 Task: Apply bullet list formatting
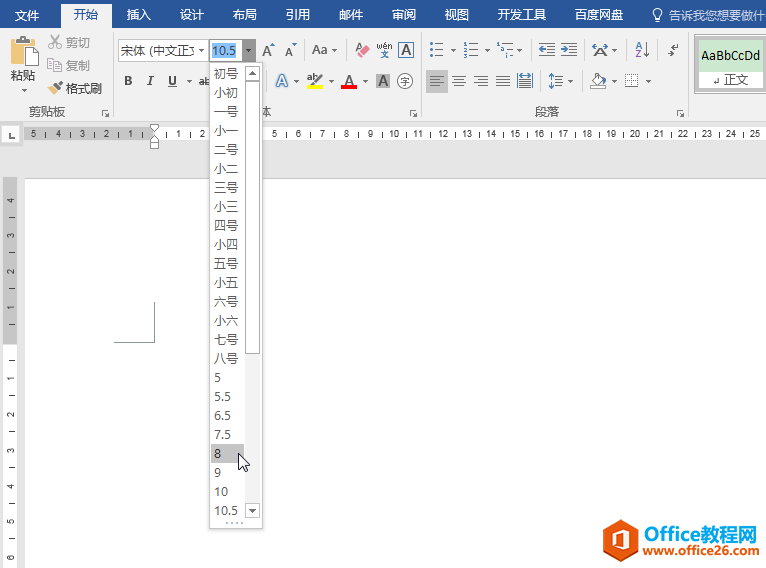[436, 50]
